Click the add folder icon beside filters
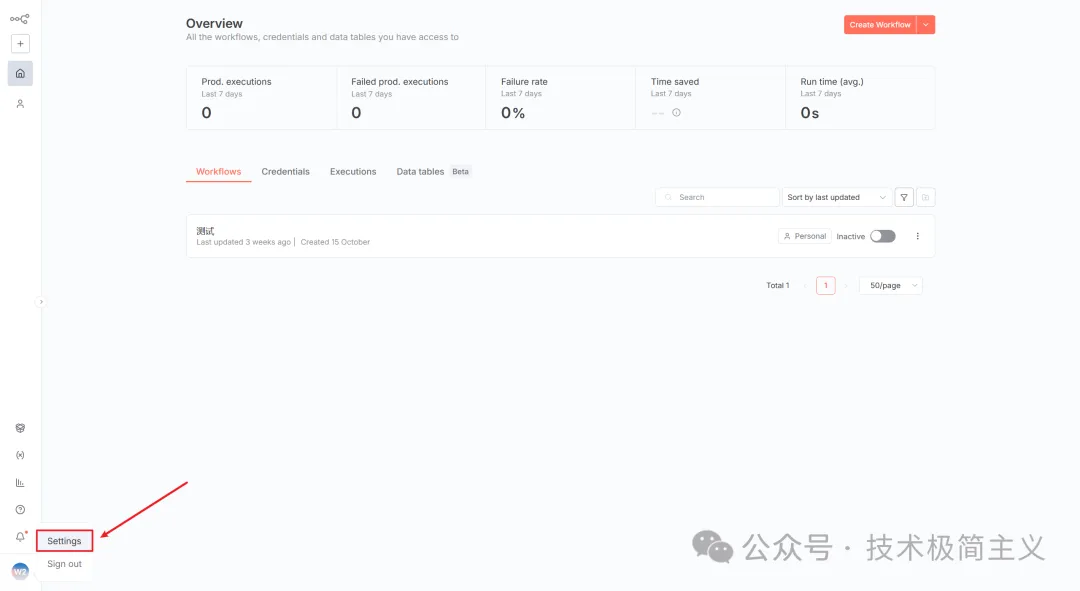Viewport: 1080px width, 591px height. pos(926,197)
